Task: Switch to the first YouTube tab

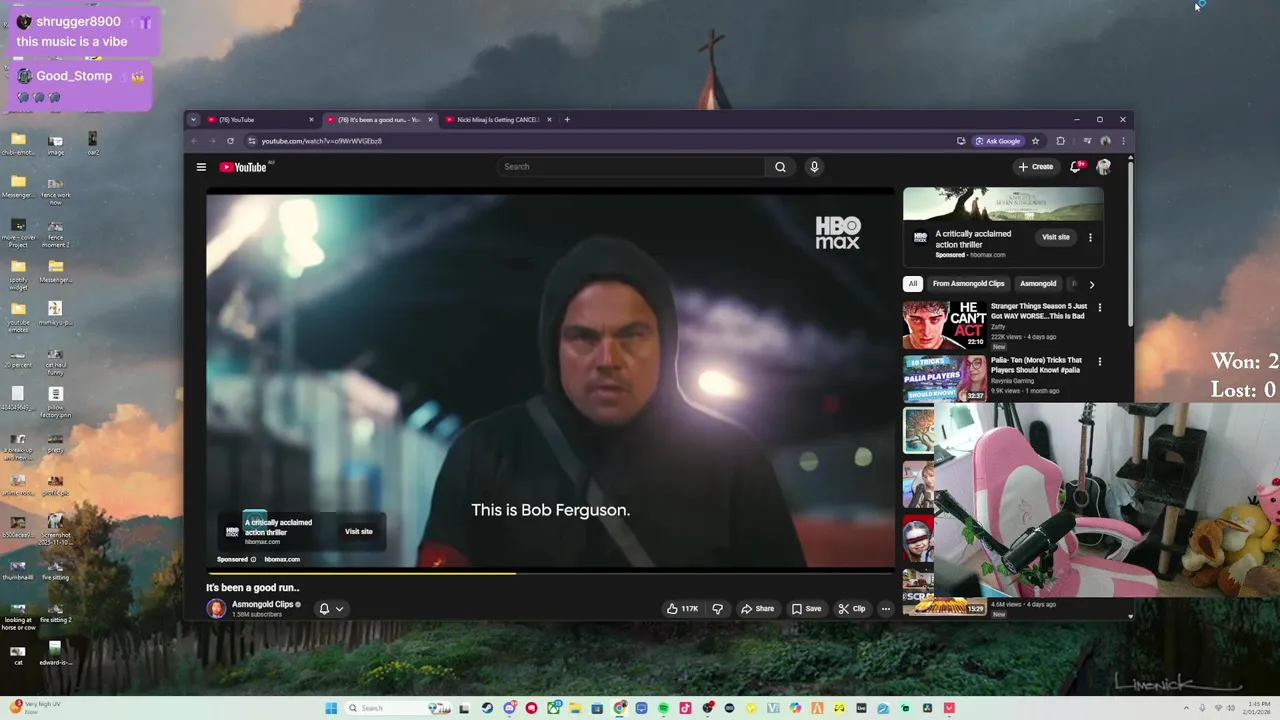Action: click(x=261, y=120)
